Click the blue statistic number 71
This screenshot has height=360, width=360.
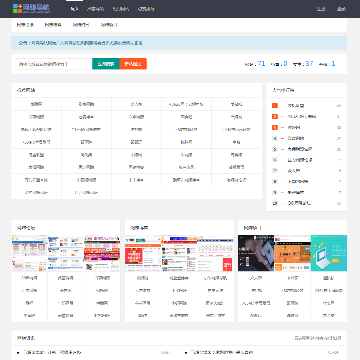coord(261,64)
